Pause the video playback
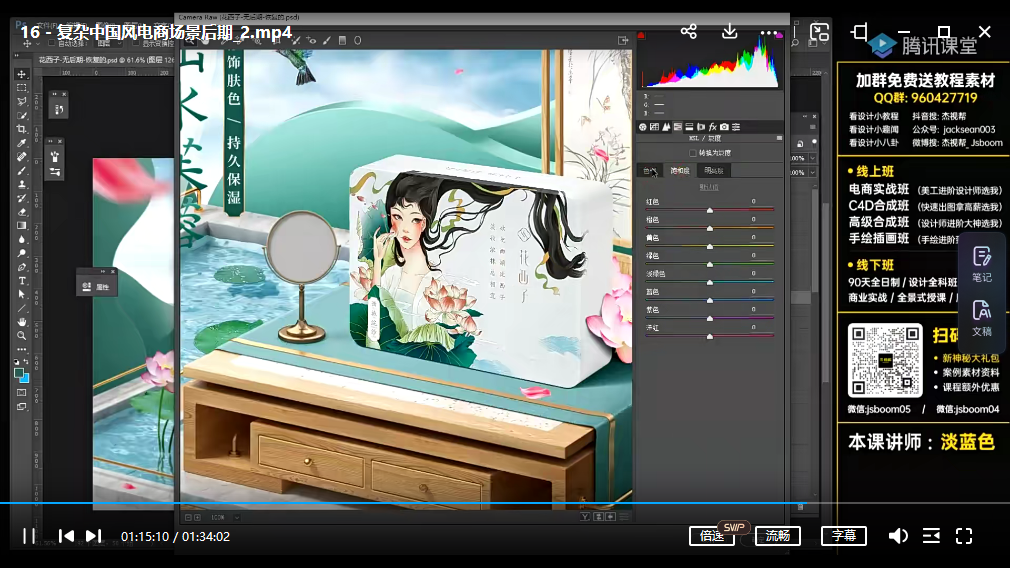Viewport: 1010px width, 568px height. coord(29,536)
